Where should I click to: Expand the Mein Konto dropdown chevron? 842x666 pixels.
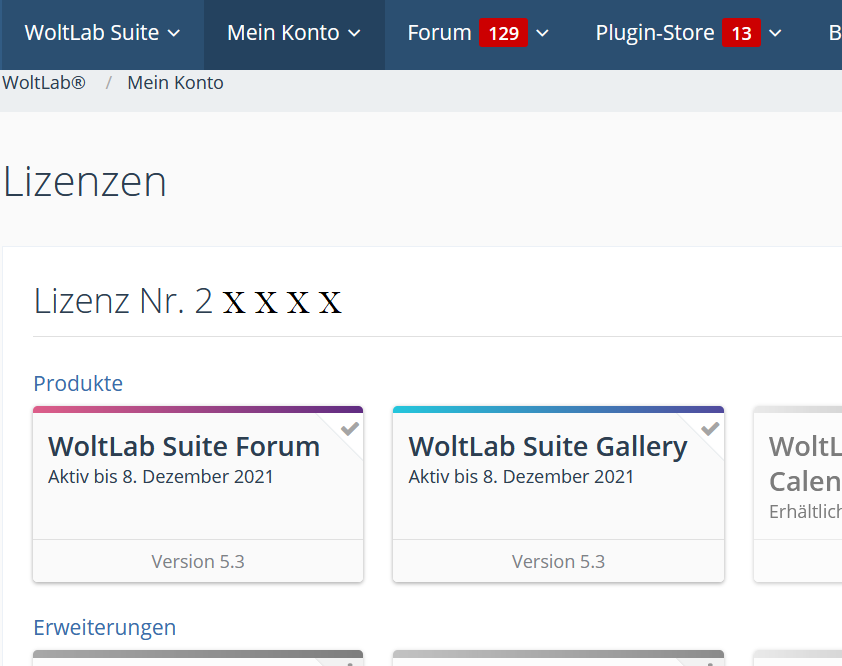tap(355, 34)
